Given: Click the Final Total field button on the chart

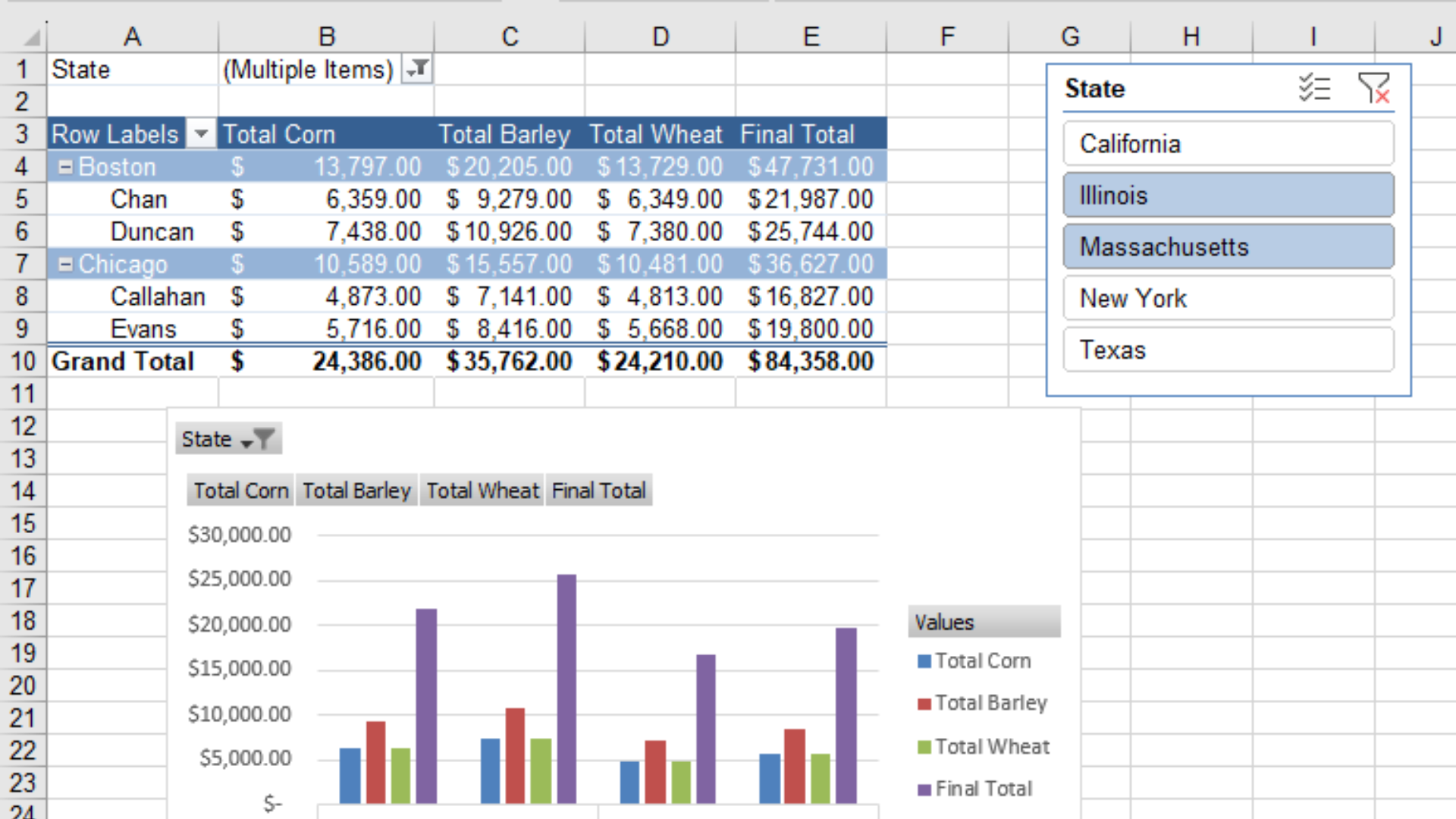Looking at the screenshot, I should (x=598, y=490).
